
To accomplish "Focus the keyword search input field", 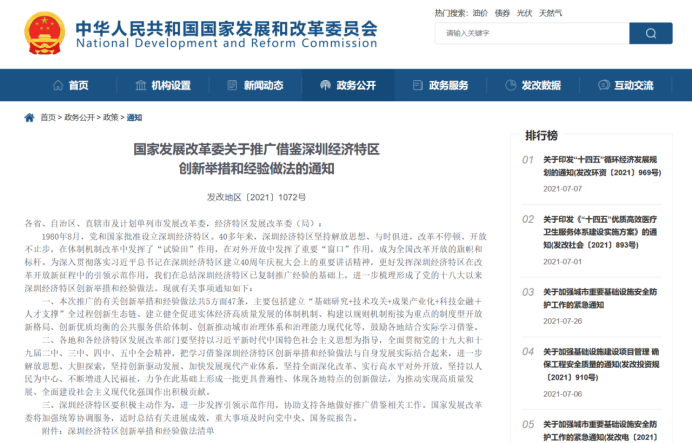I will point(530,34).
